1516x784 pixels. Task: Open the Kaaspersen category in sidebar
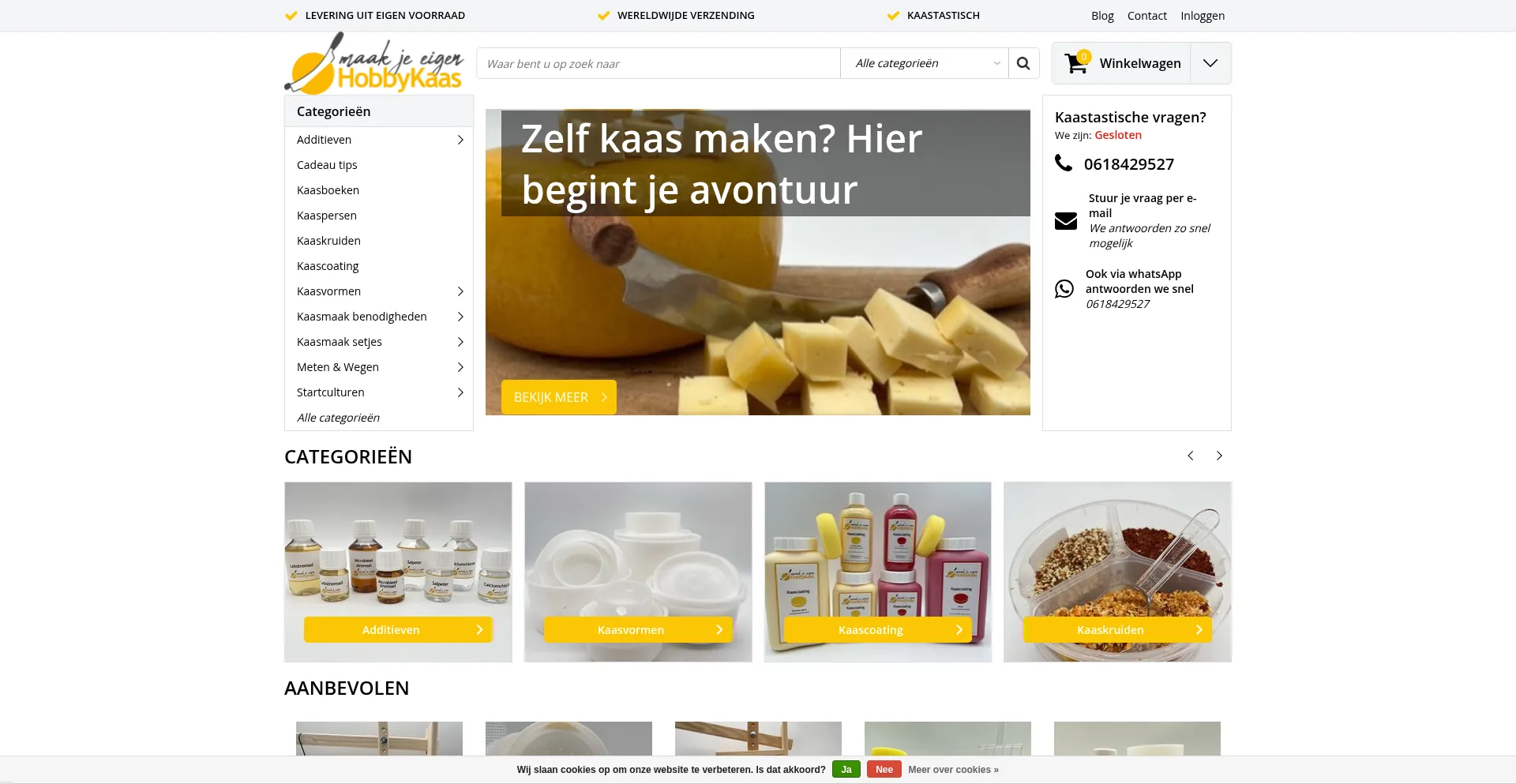(327, 216)
